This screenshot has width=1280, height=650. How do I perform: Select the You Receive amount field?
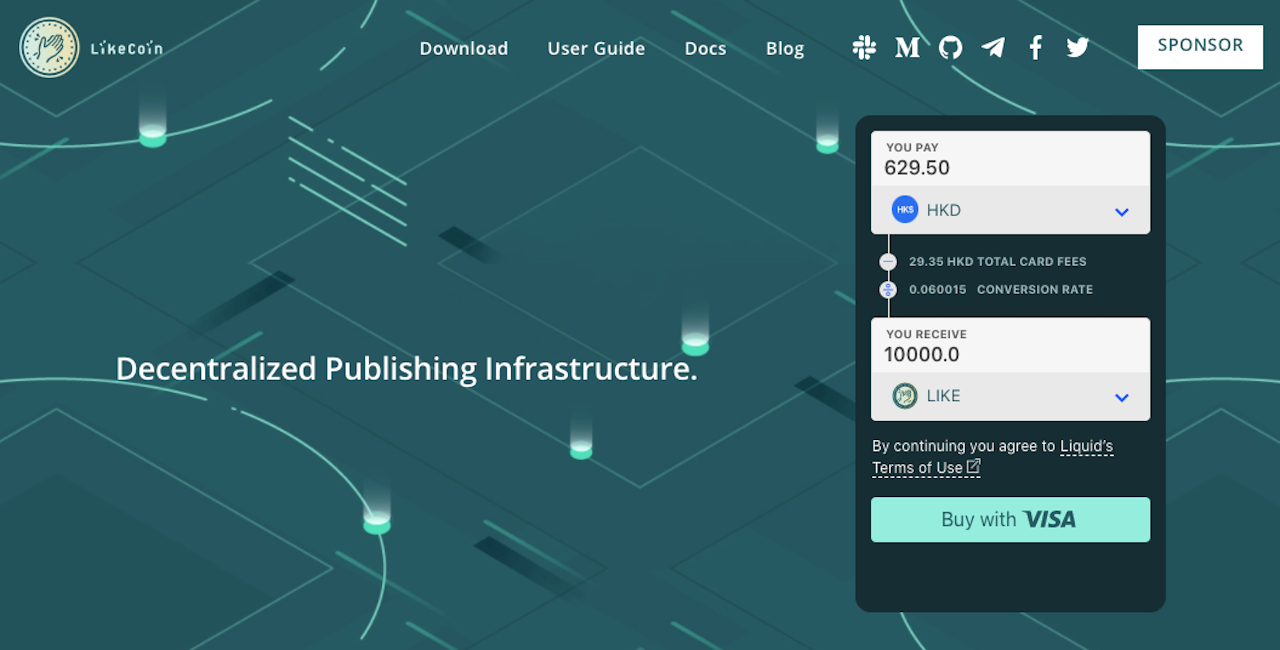click(x=1010, y=354)
